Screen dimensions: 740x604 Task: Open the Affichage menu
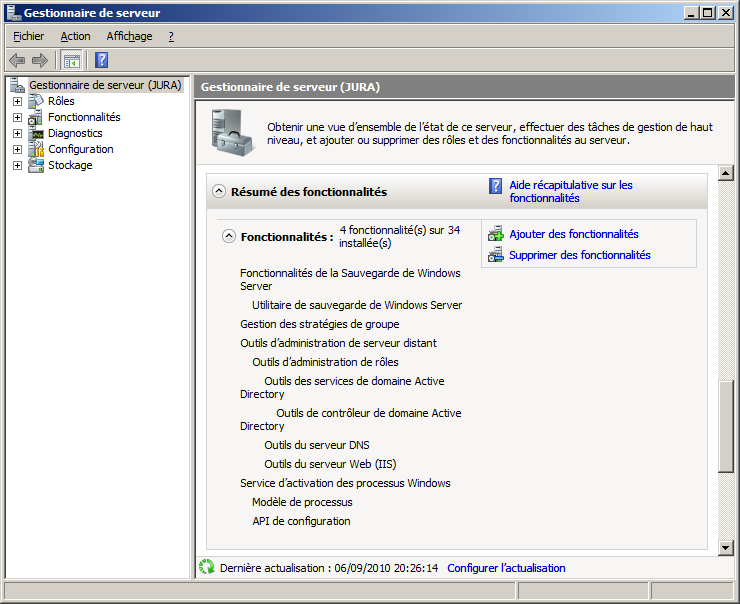129,36
